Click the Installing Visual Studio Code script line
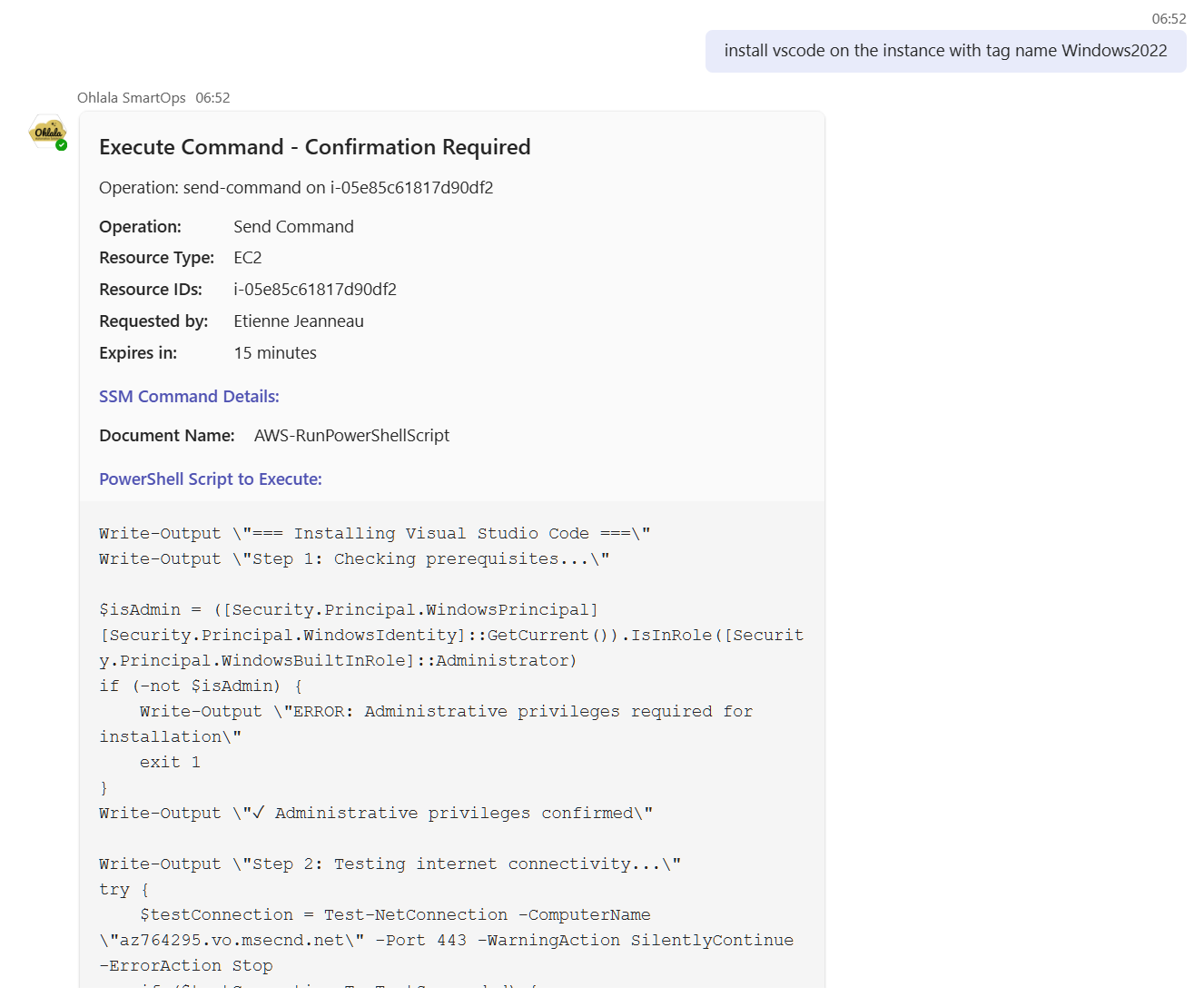 [x=374, y=534]
